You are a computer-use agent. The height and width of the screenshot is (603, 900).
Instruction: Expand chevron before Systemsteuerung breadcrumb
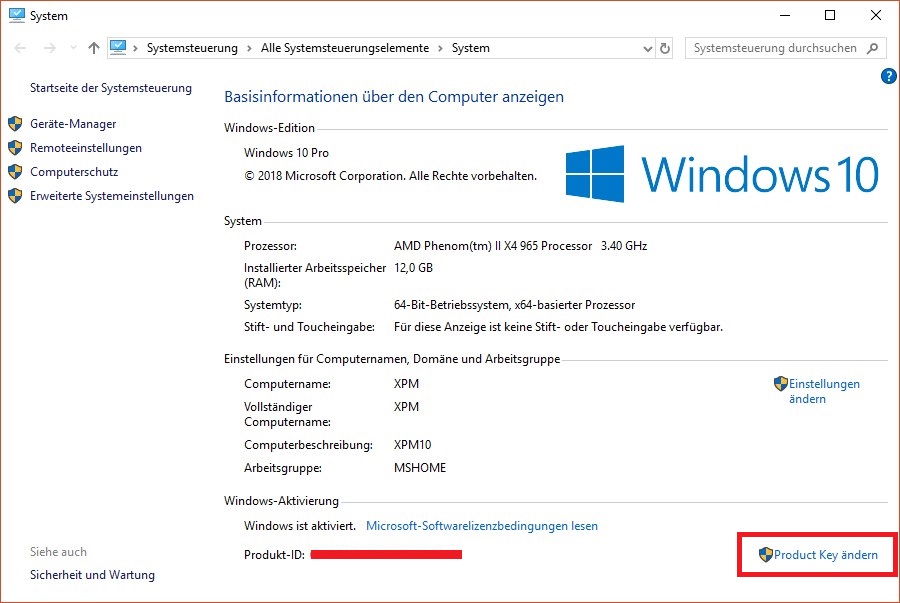135,48
